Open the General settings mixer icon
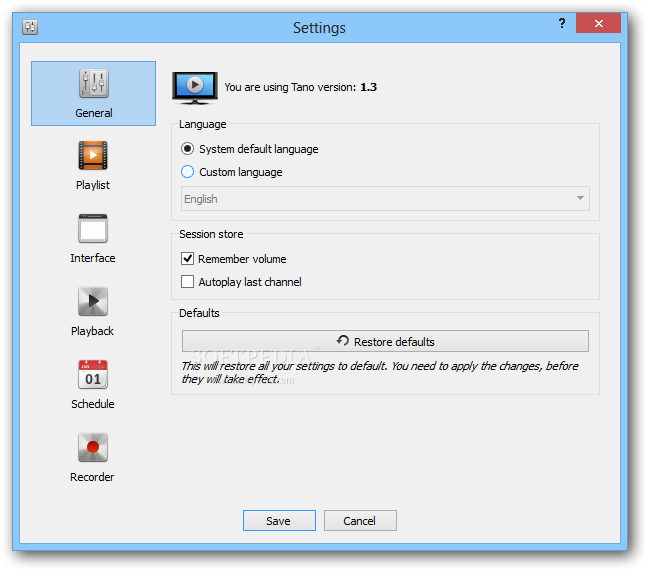The height and width of the screenshot is (571, 648). (x=94, y=83)
